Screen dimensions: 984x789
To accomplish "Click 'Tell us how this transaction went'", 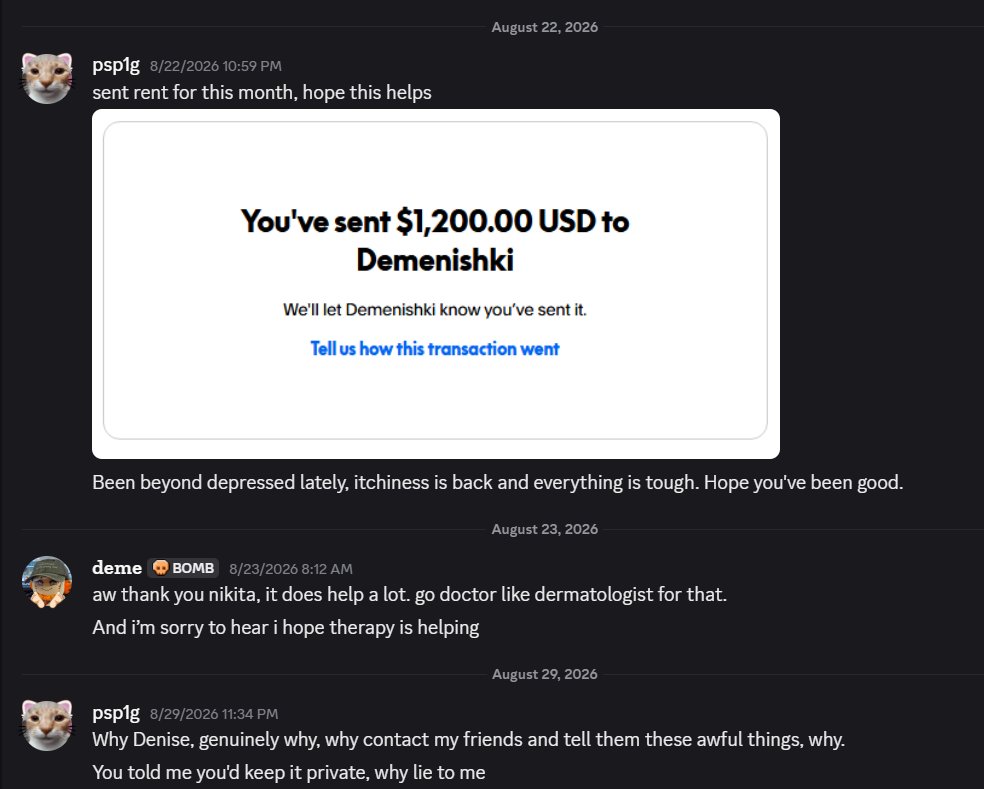I will 435,349.
